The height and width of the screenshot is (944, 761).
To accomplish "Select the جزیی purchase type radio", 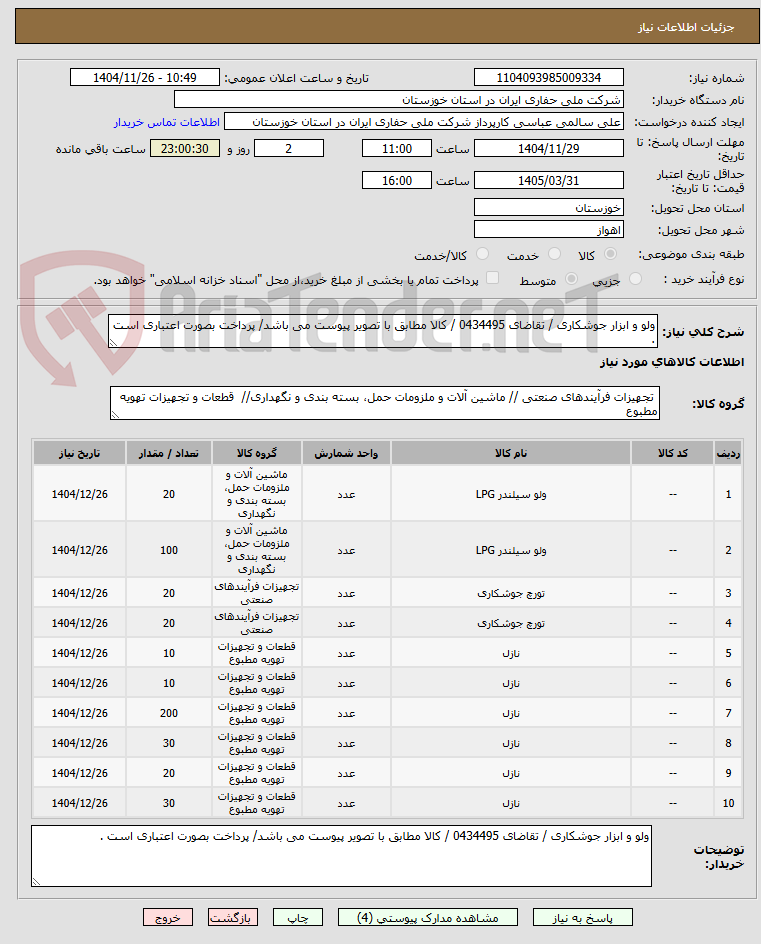I will coord(635,279).
